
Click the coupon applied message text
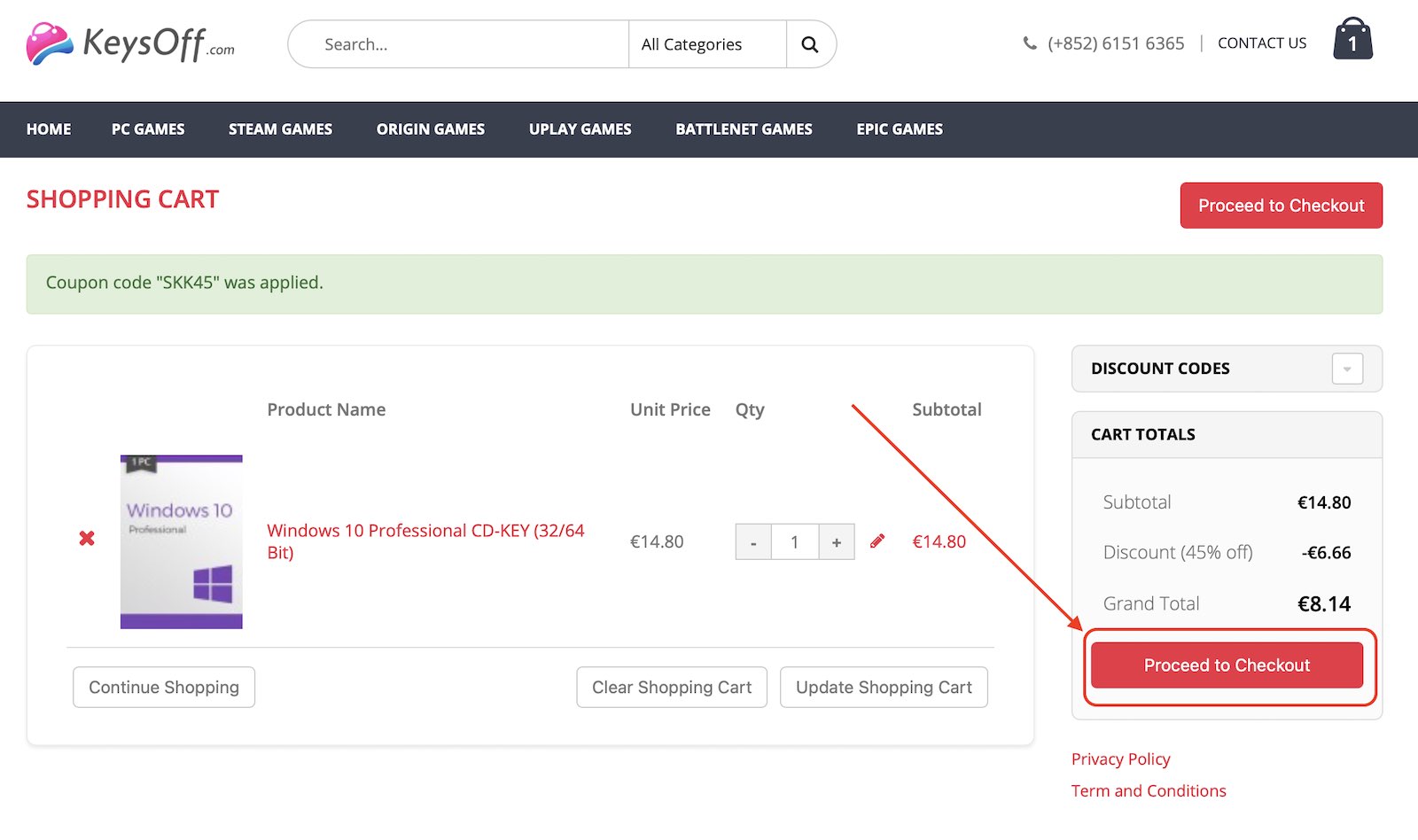184,283
